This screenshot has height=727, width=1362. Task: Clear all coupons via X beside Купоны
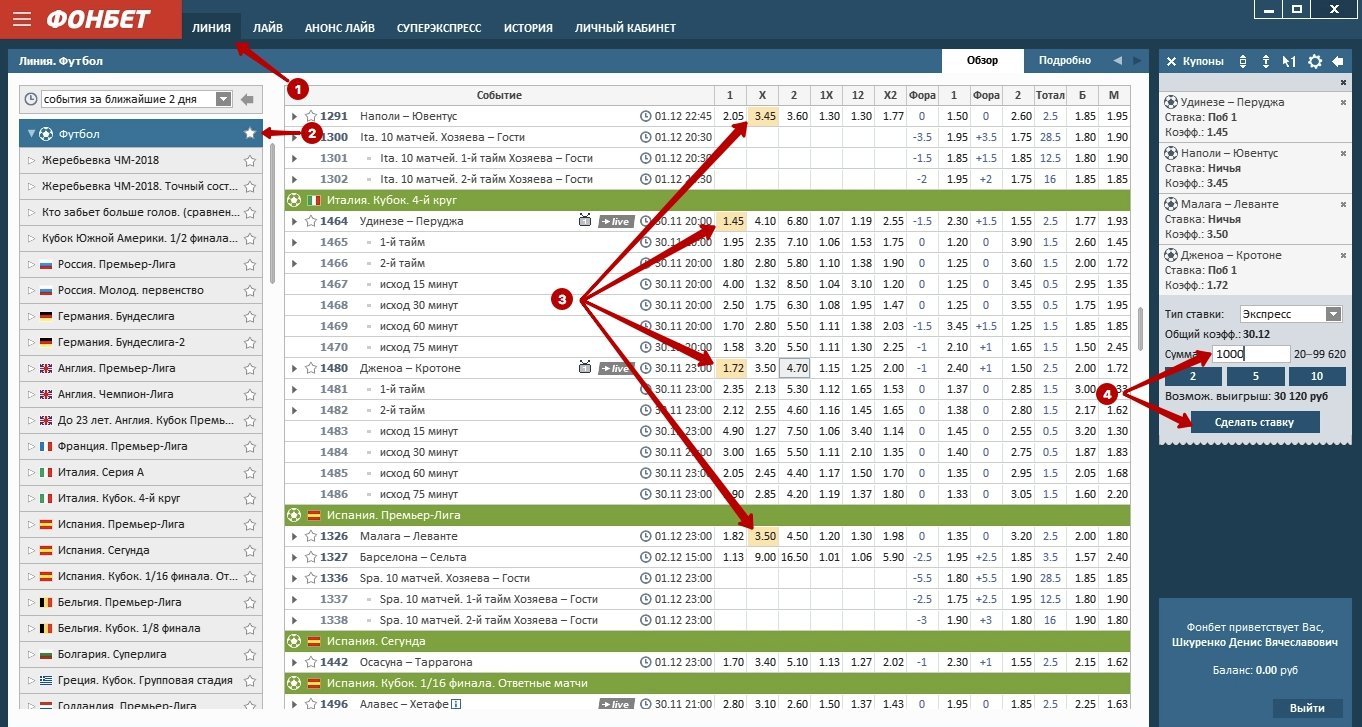tap(1171, 61)
